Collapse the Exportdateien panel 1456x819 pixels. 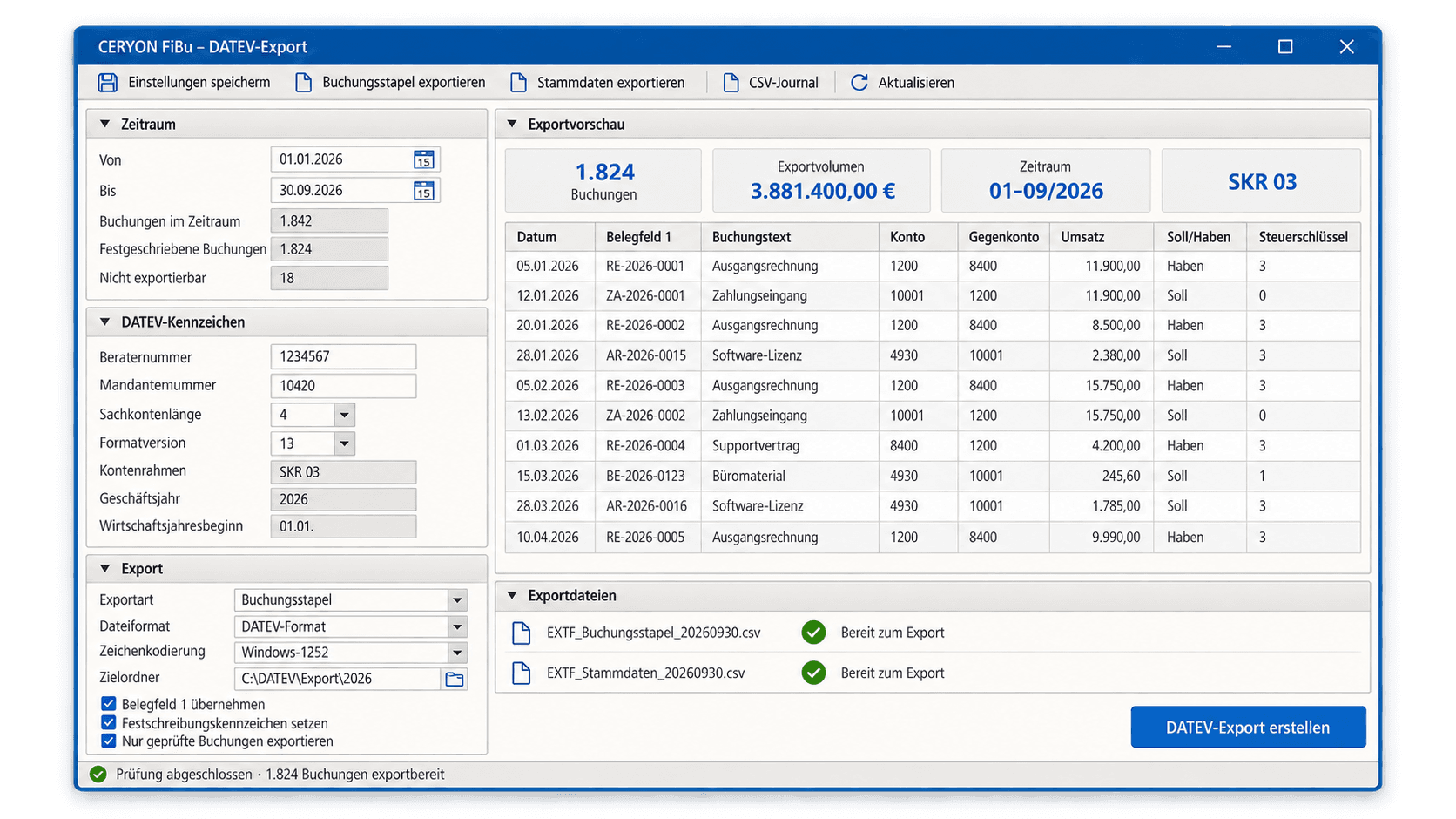point(513,596)
